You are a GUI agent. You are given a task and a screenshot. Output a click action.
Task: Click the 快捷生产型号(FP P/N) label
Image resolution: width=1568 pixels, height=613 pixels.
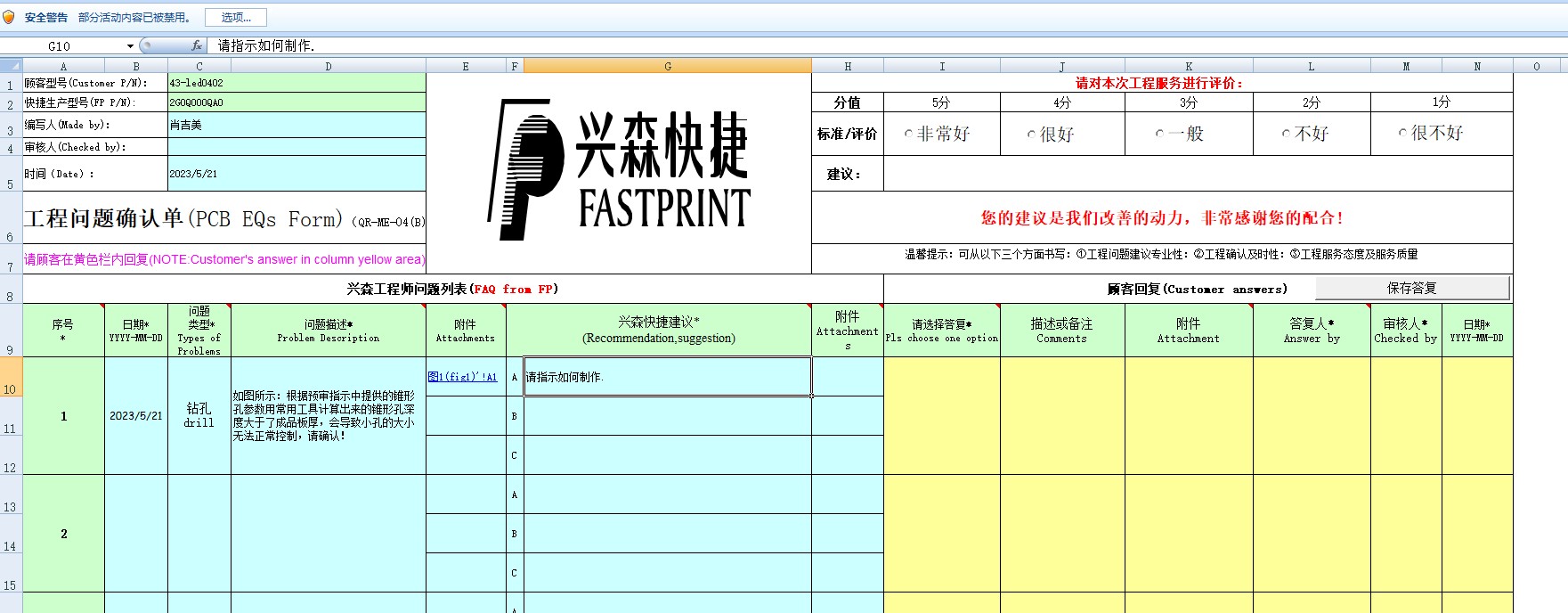[80, 102]
